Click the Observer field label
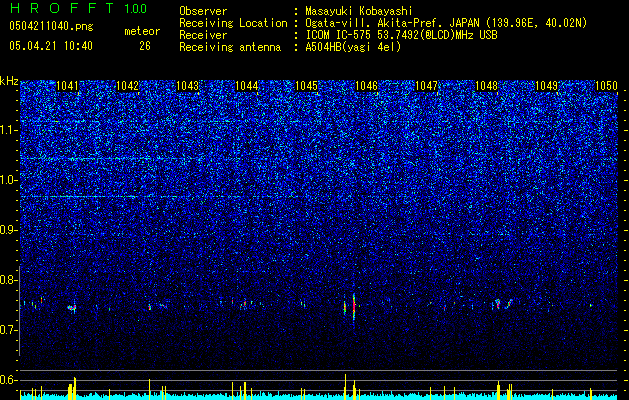The height and width of the screenshot is (400, 629). [203, 11]
